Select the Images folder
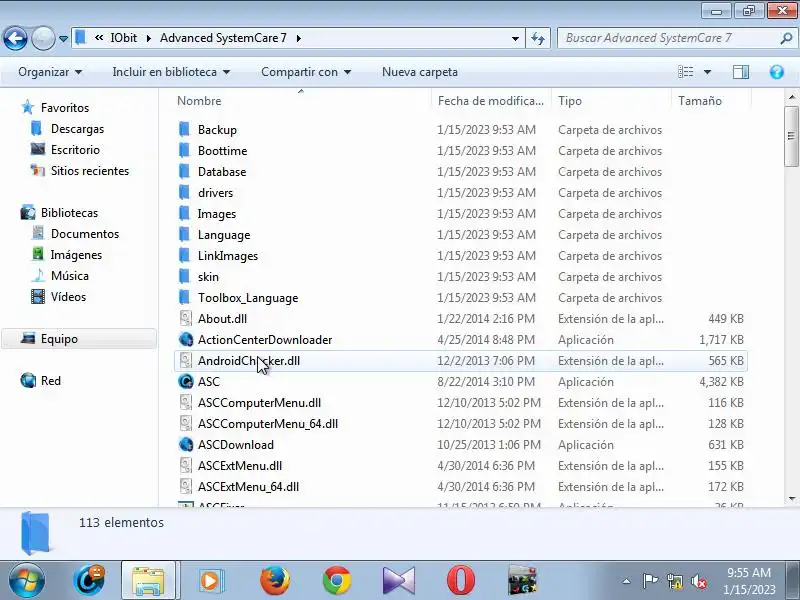Image resolution: width=800 pixels, height=600 pixels. tap(217, 214)
